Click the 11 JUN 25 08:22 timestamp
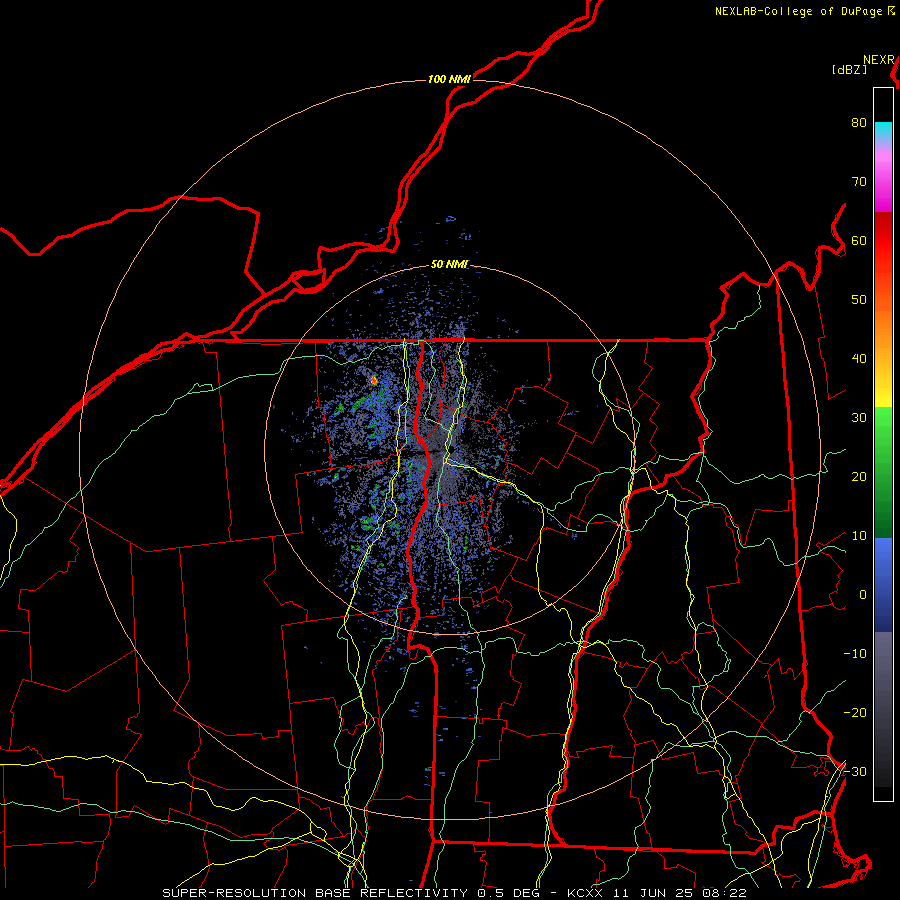 pos(681,893)
